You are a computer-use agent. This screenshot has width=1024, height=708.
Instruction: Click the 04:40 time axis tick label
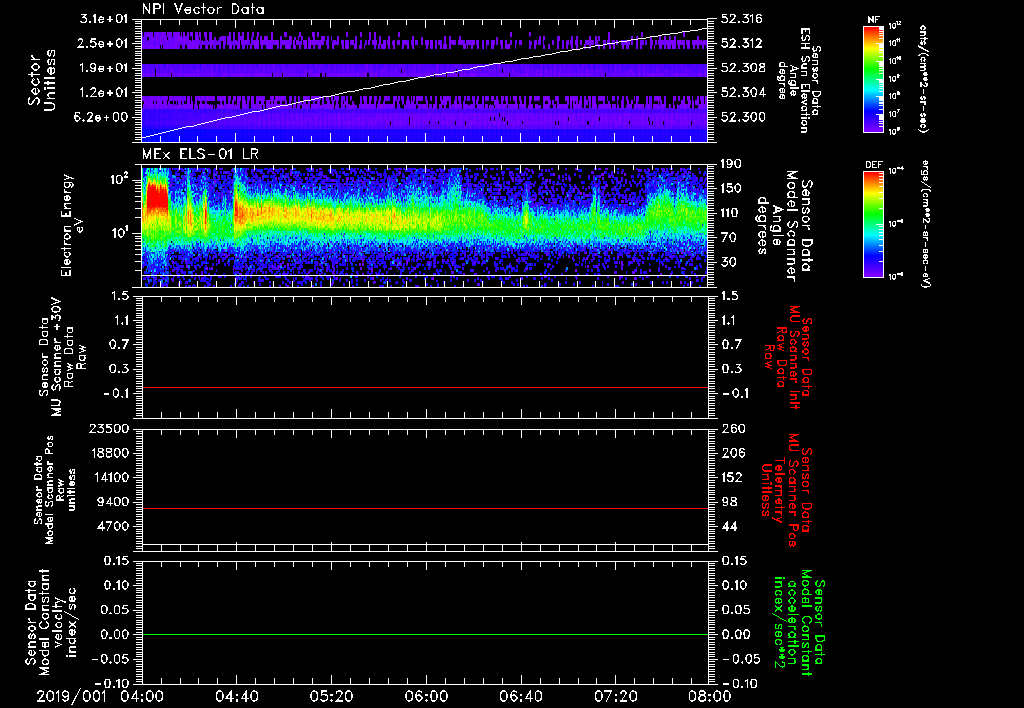[236, 695]
